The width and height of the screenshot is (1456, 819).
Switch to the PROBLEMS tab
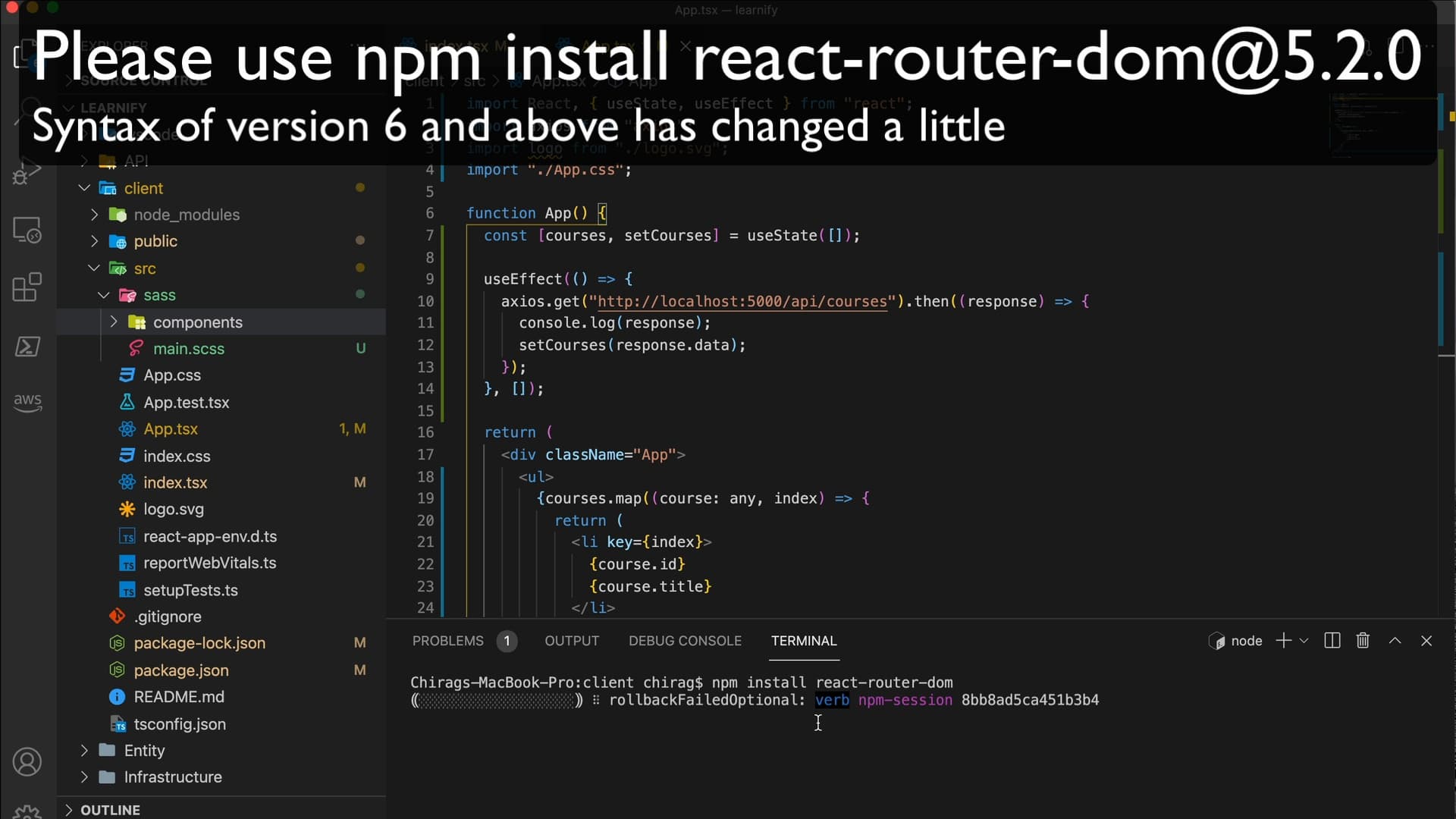point(447,641)
